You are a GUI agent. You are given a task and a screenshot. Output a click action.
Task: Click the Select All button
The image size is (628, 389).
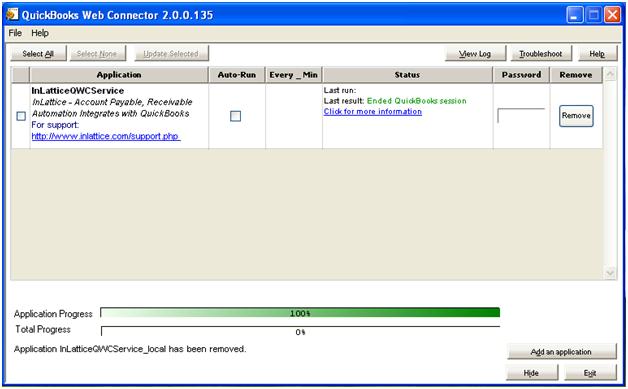[38, 54]
